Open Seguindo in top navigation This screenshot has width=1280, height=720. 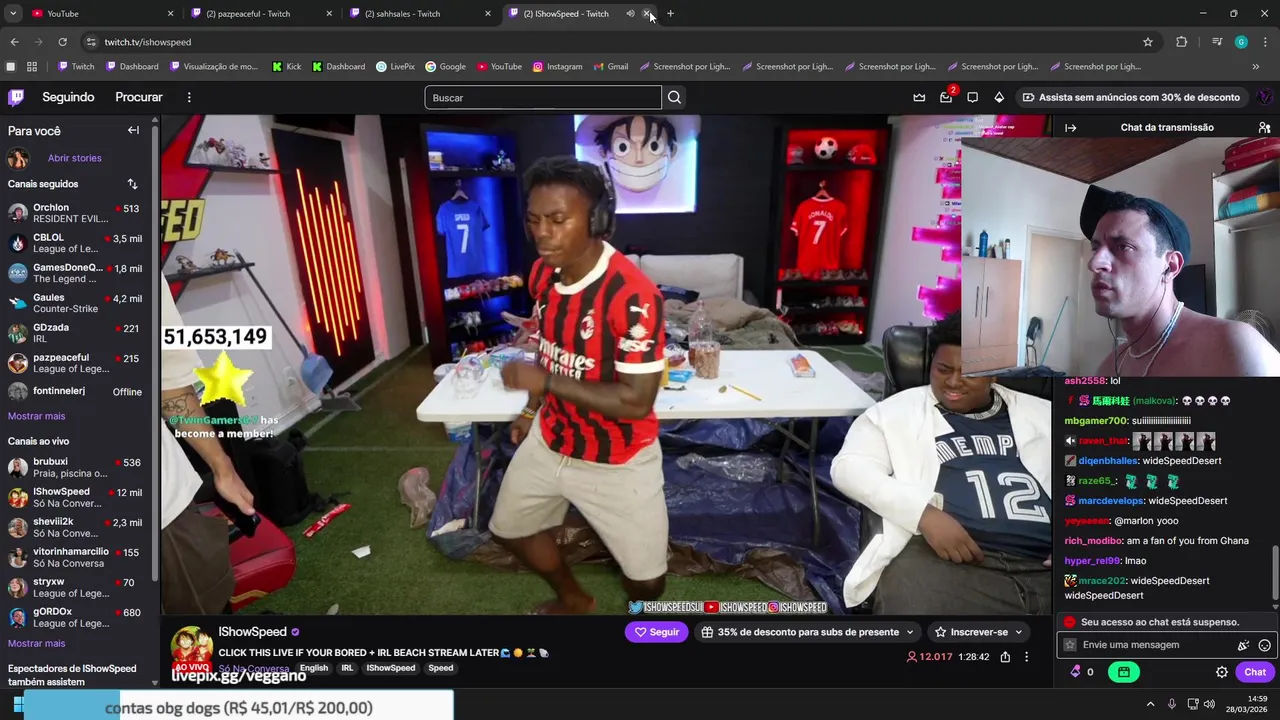[68, 97]
